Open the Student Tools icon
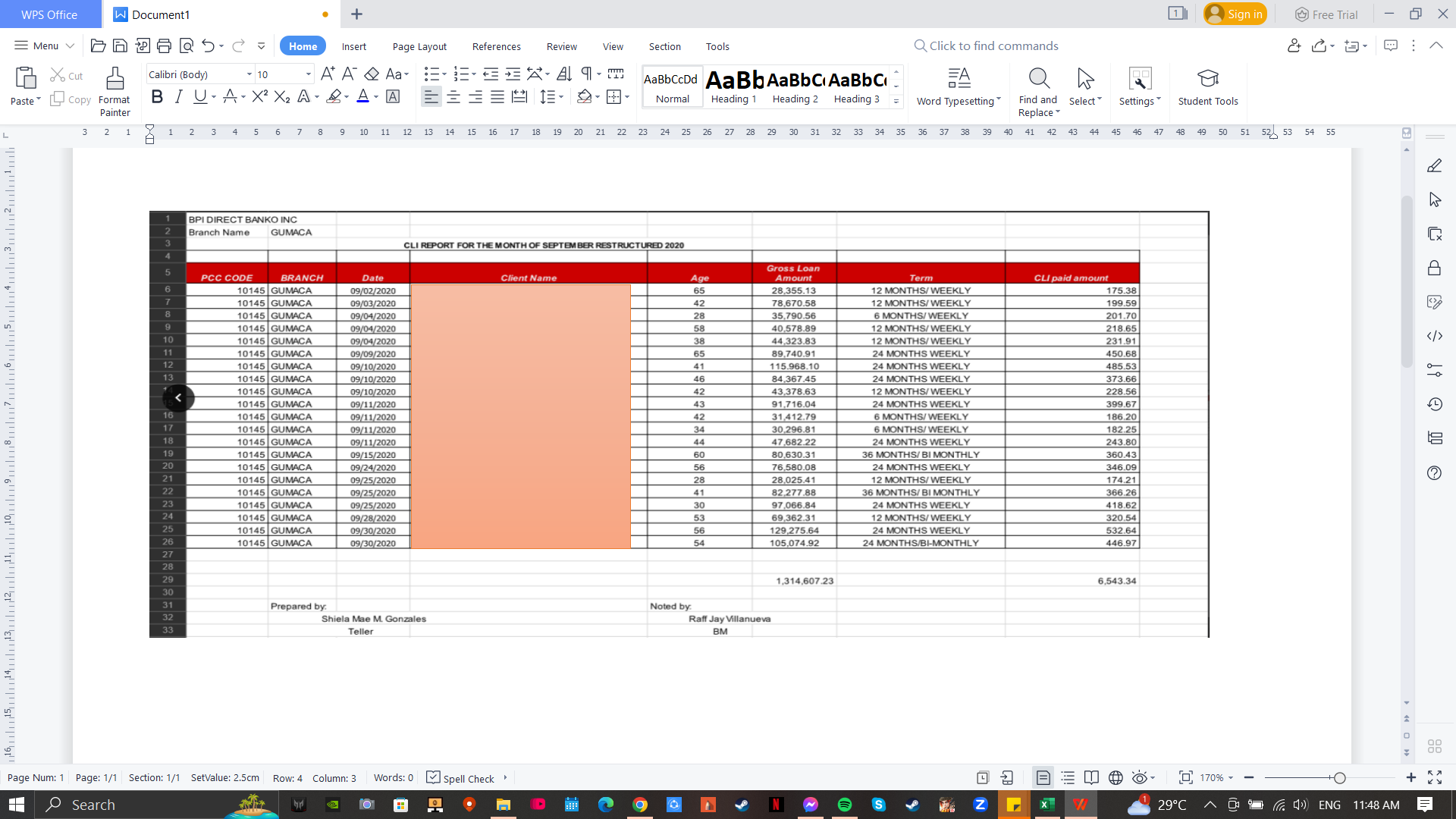The image size is (1456, 819). (1207, 79)
